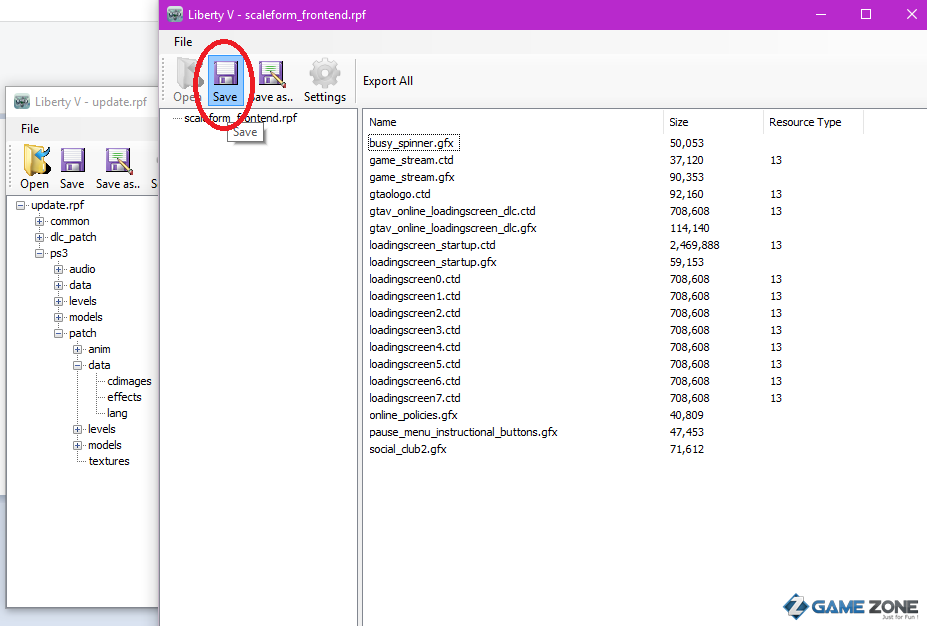Click Liberty V app icon in update.rpf title bar
Image resolution: width=927 pixels, height=626 pixels.
pyautogui.click(x=22, y=102)
